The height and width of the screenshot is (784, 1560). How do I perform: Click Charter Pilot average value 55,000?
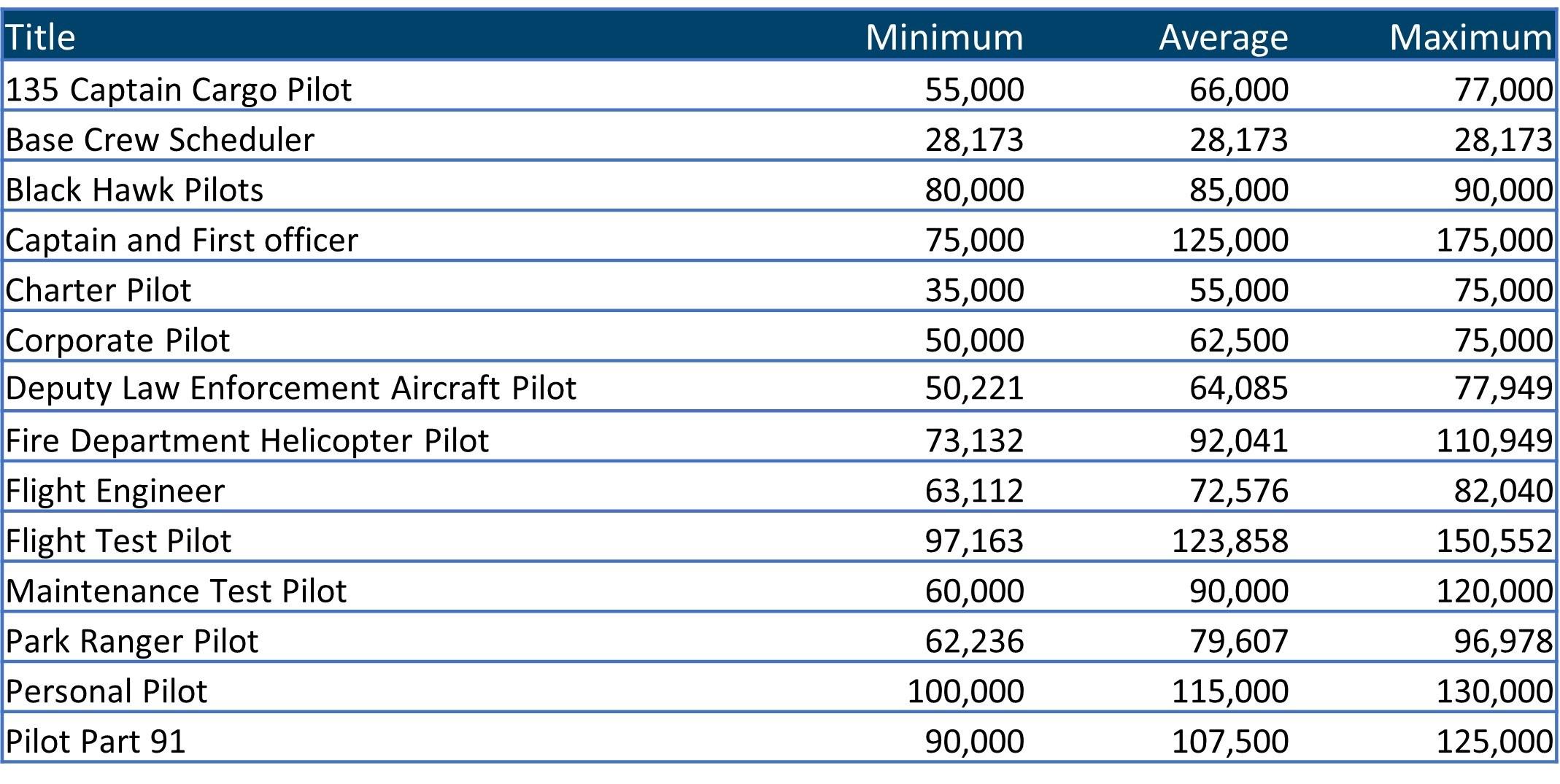tap(1238, 290)
